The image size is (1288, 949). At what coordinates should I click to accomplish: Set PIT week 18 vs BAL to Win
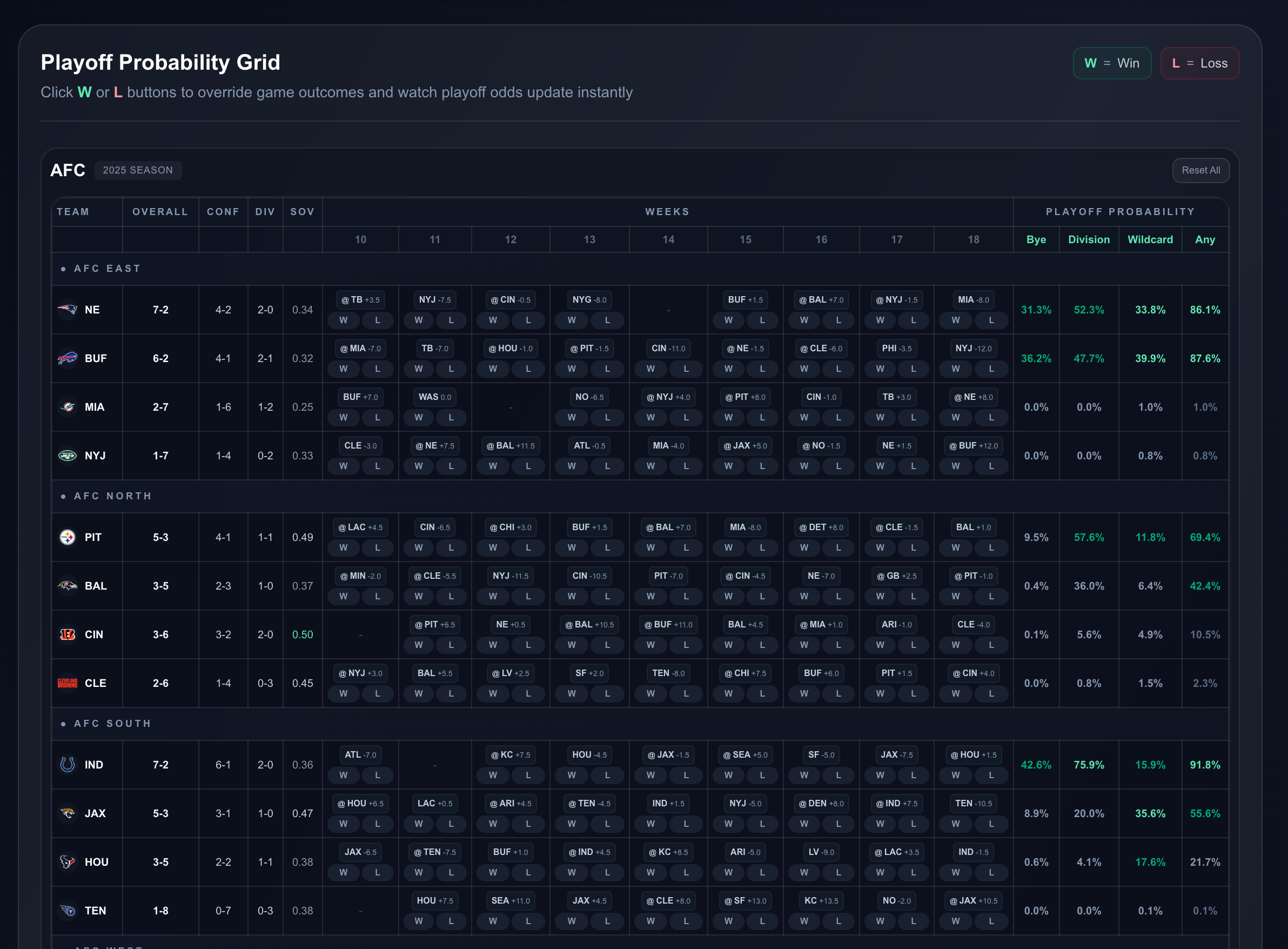click(x=955, y=547)
